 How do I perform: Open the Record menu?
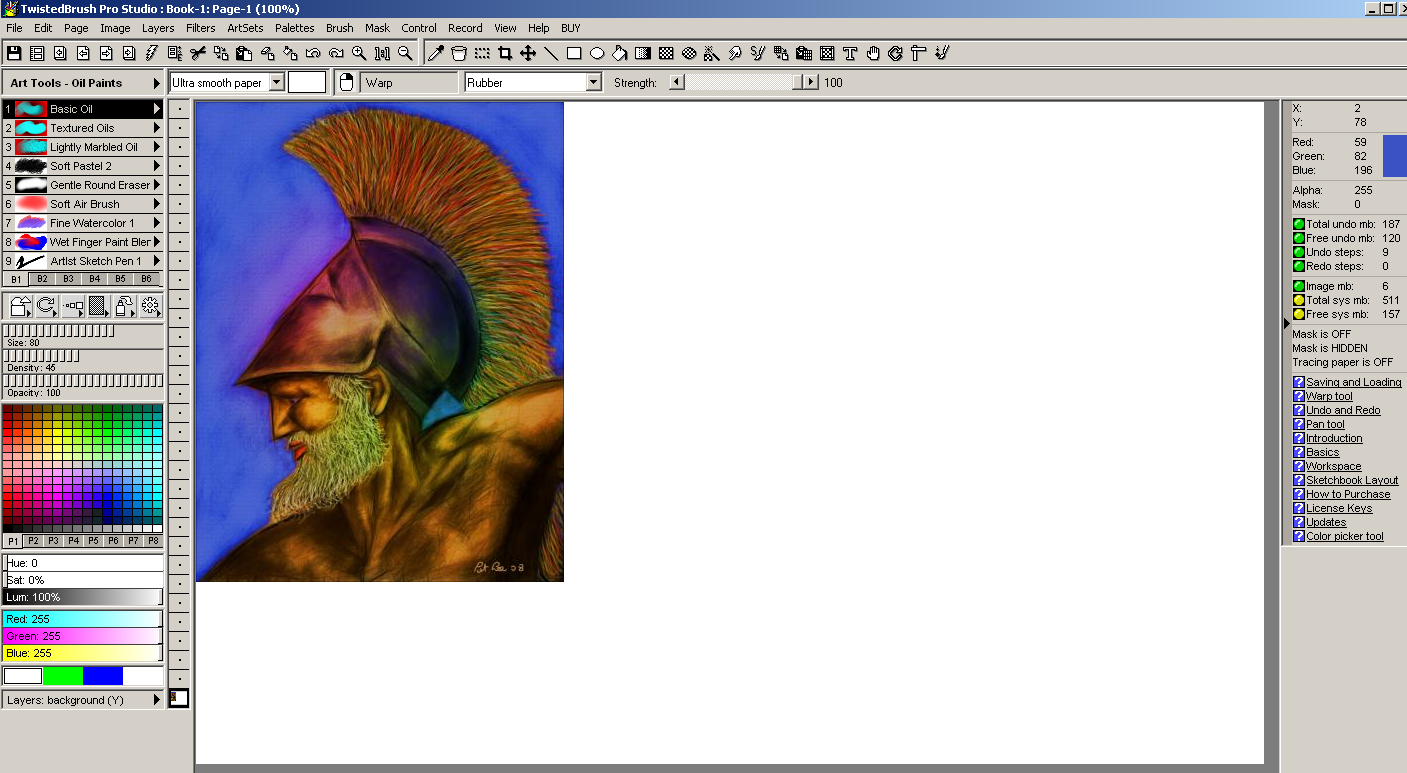click(465, 28)
